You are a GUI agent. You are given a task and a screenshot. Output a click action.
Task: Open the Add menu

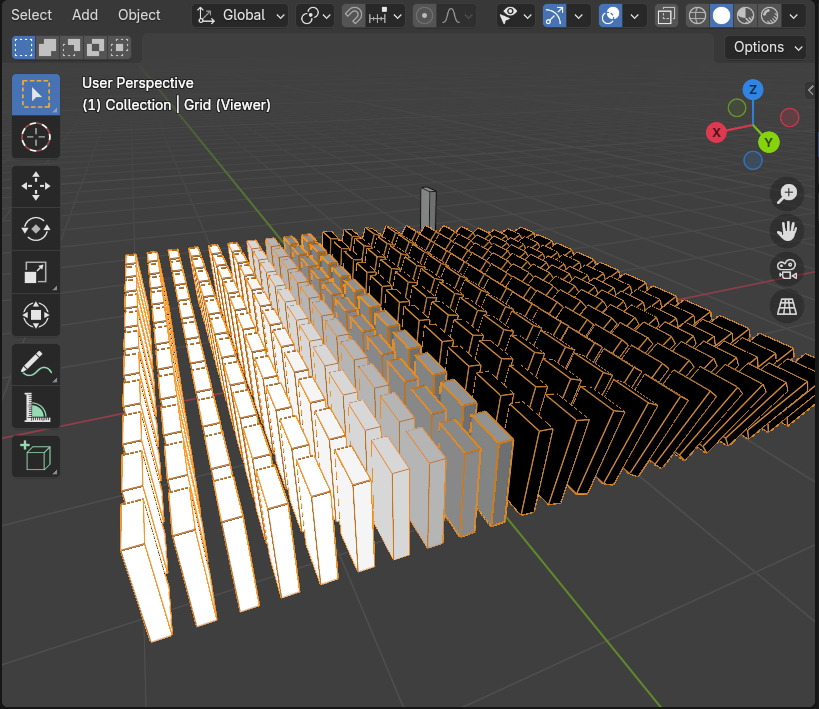[x=85, y=15]
